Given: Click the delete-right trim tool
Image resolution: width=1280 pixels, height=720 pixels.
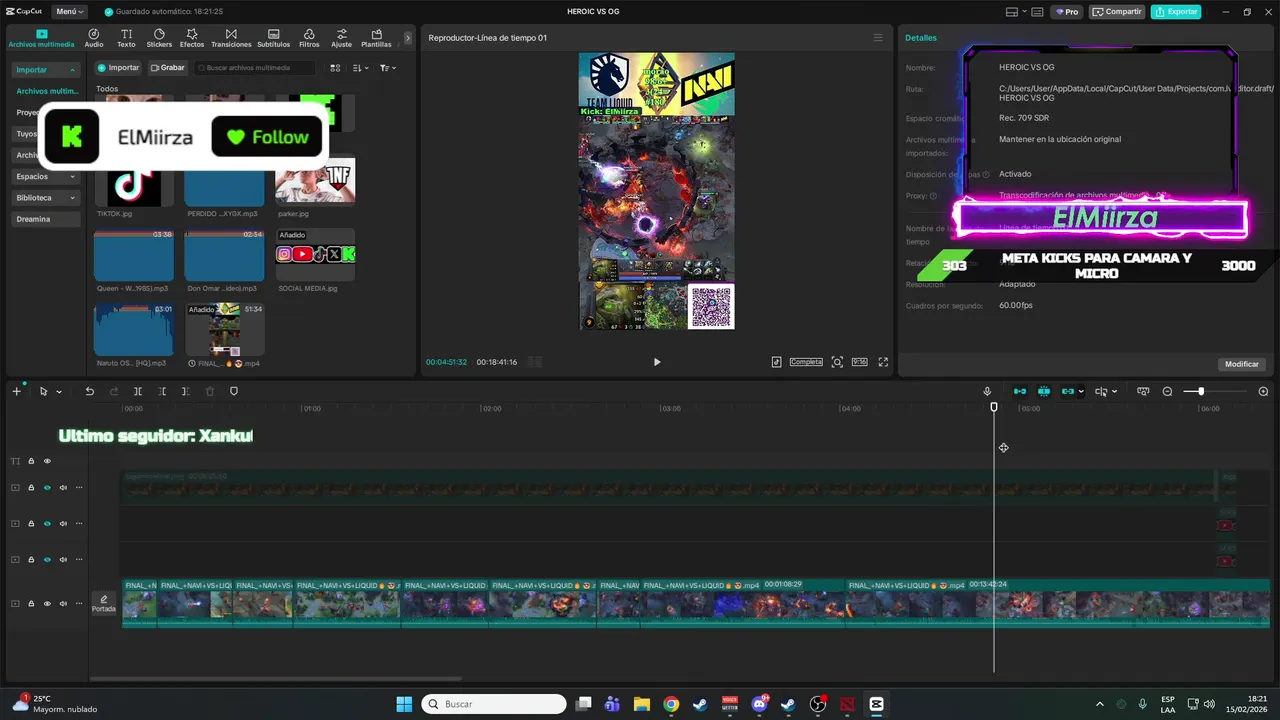Looking at the screenshot, I should point(186,391).
